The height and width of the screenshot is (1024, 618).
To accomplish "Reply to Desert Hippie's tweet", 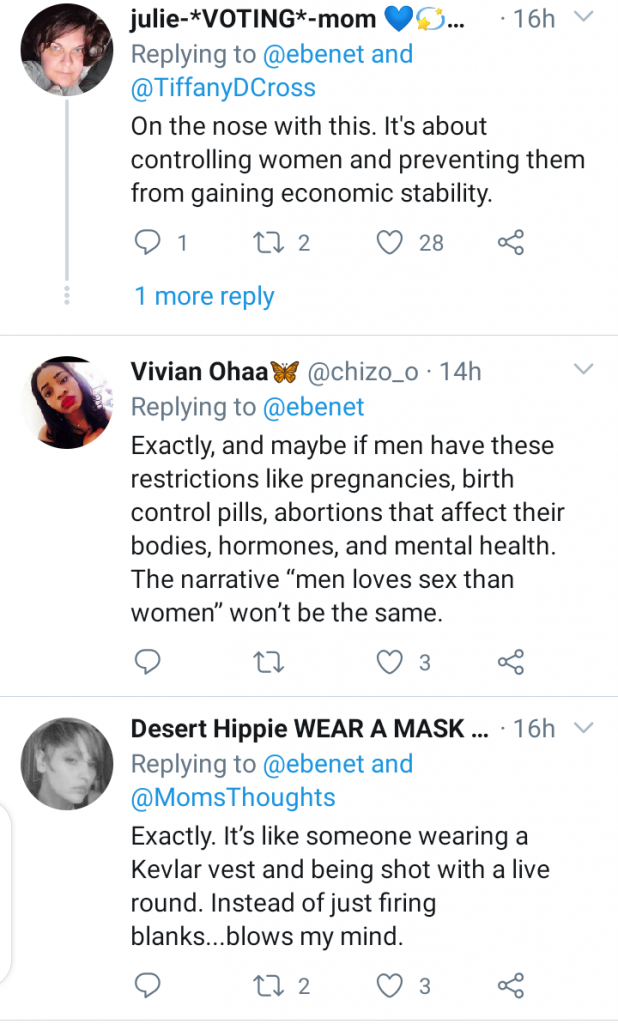I will [147, 985].
